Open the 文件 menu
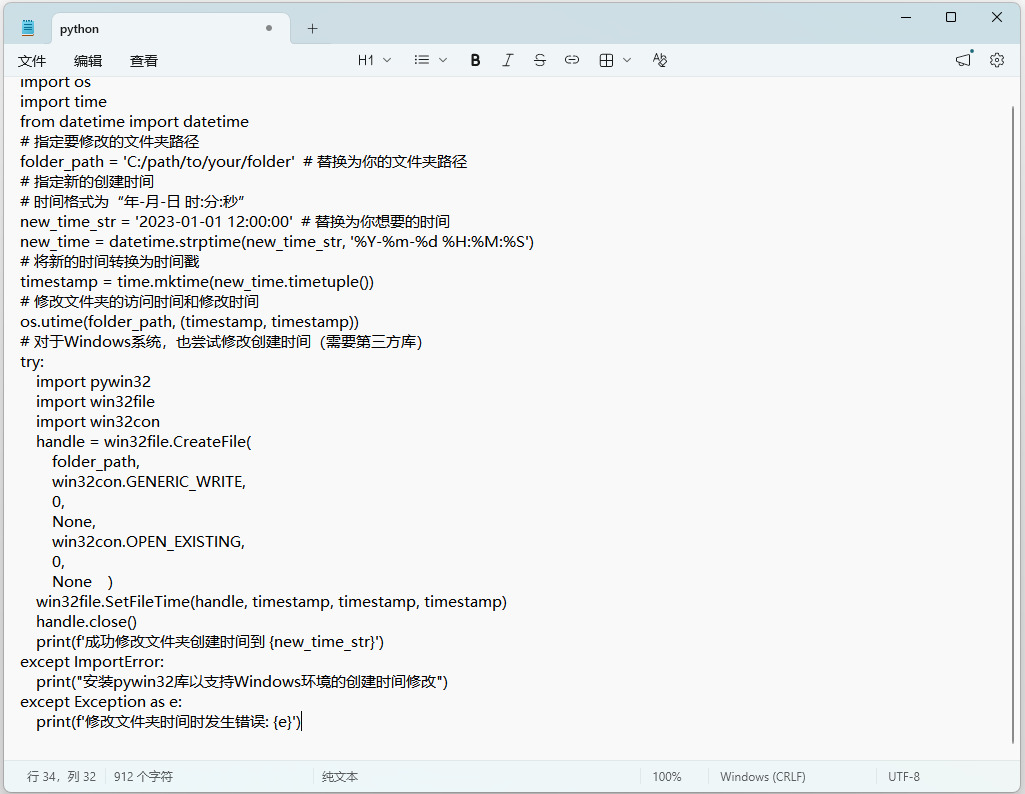Image resolution: width=1025 pixels, height=794 pixels. click(x=31, y=61)
